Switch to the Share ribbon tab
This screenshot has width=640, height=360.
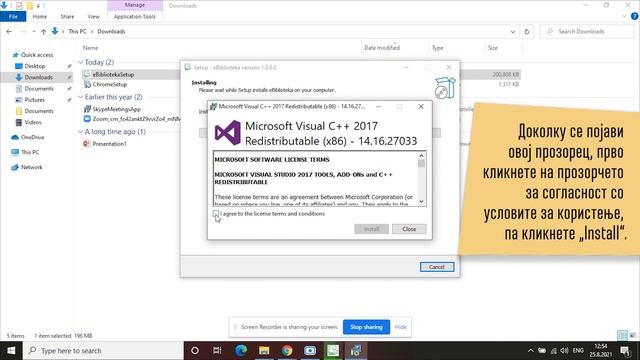click(67, 17)
